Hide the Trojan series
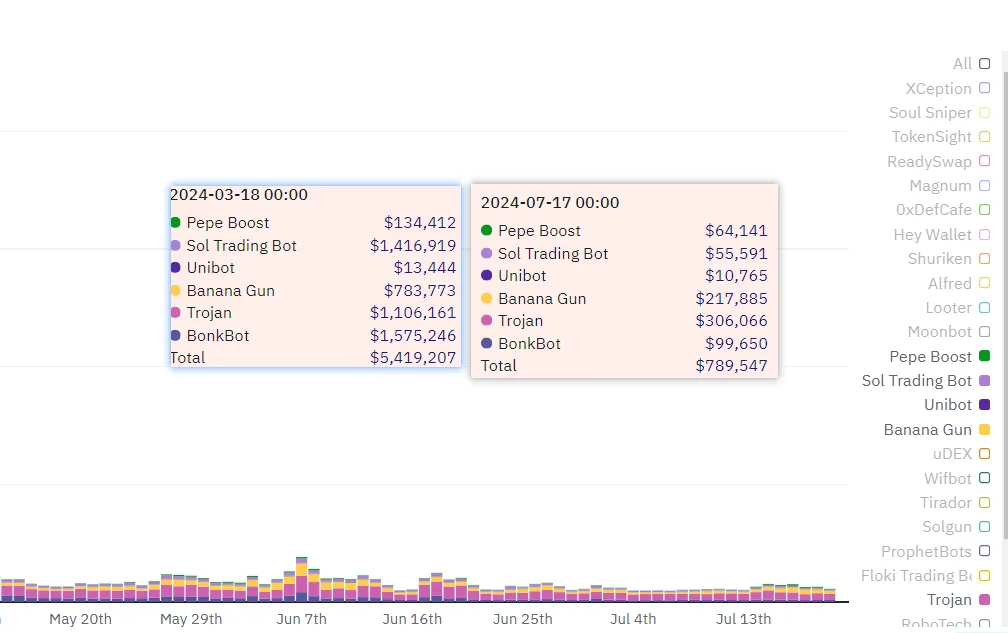The width and height of the screenshot is (1008, 633). [x=984, y=600]
